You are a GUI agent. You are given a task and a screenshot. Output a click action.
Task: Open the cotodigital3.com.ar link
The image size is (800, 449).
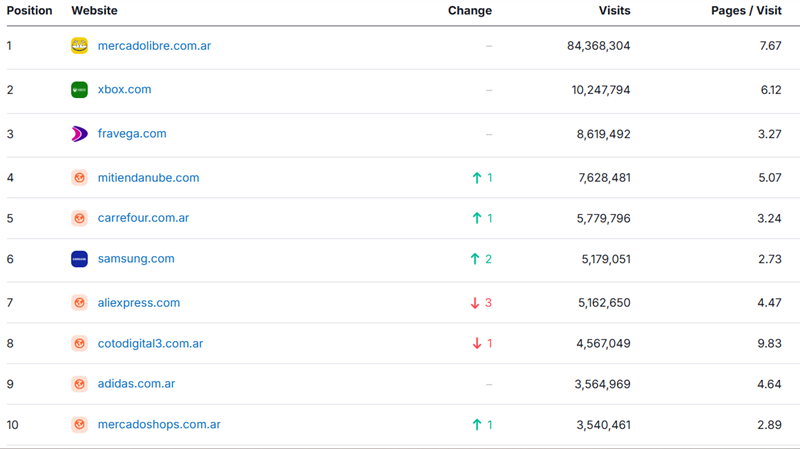150,343
